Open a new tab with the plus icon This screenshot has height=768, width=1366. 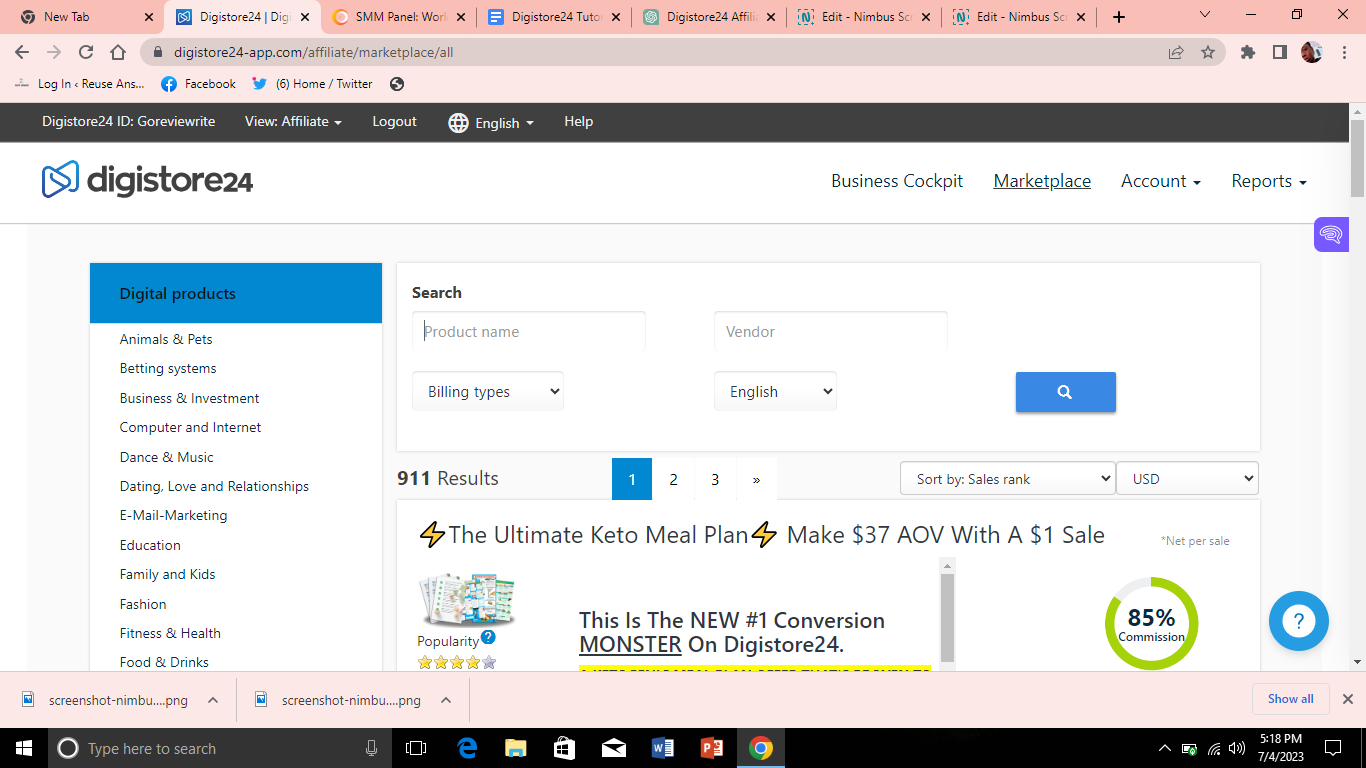[x=1118, y=17]
